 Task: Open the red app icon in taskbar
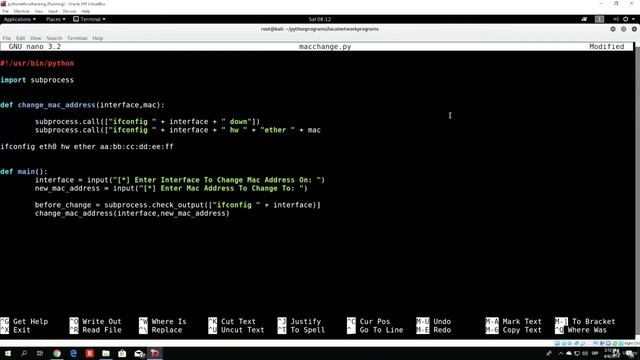[x=90, y=353]
